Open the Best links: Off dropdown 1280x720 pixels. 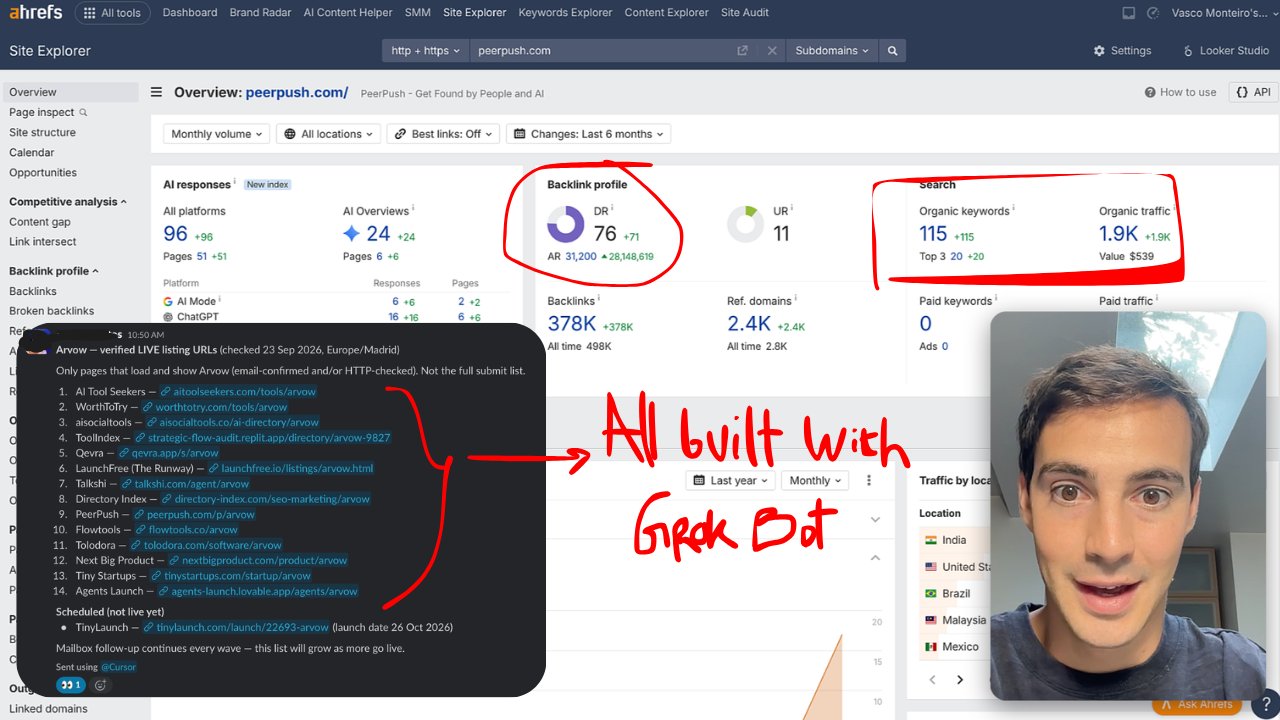click(x=443, y=134)
